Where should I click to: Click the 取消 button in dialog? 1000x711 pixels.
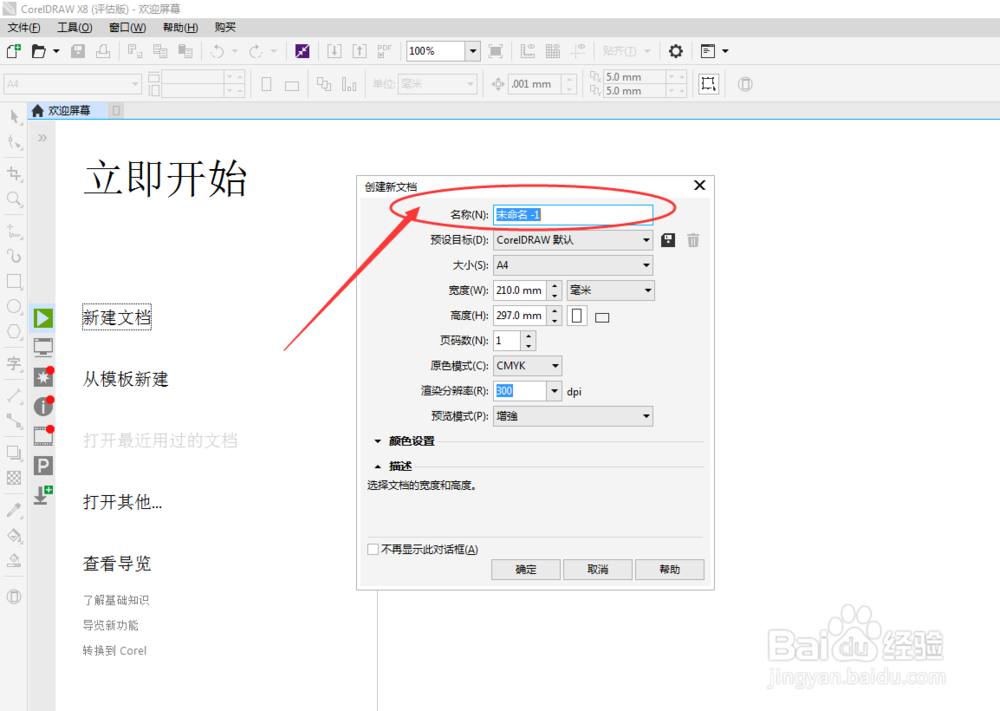598,569
